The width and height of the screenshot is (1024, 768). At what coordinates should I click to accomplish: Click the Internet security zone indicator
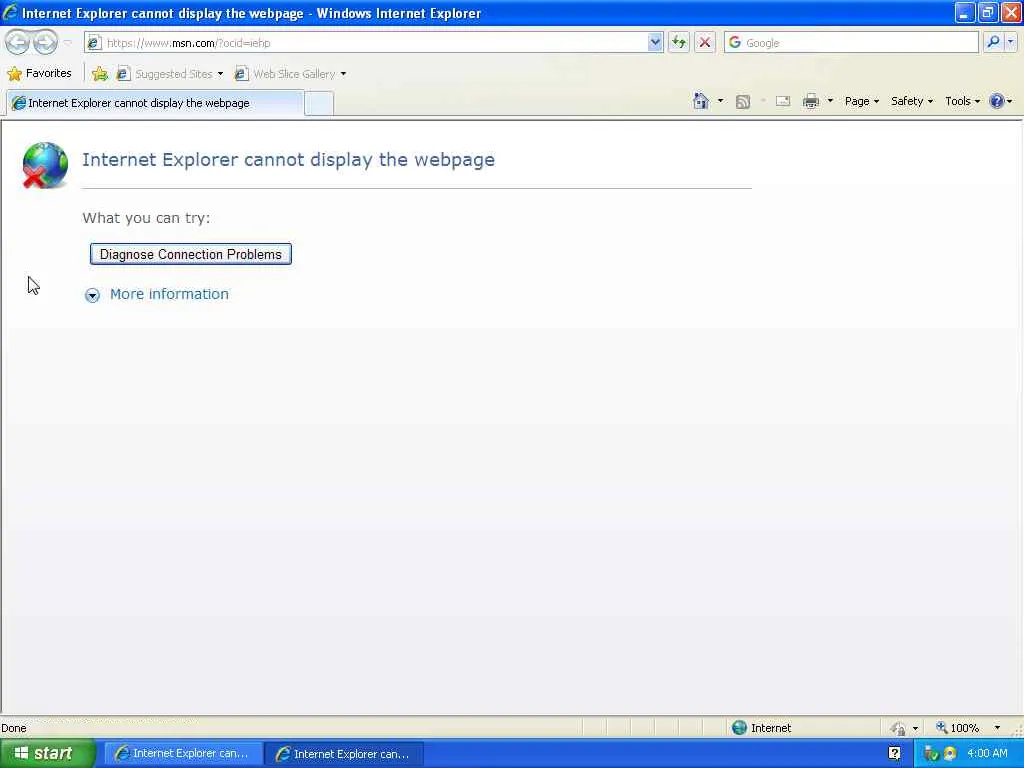click(761, 728)
